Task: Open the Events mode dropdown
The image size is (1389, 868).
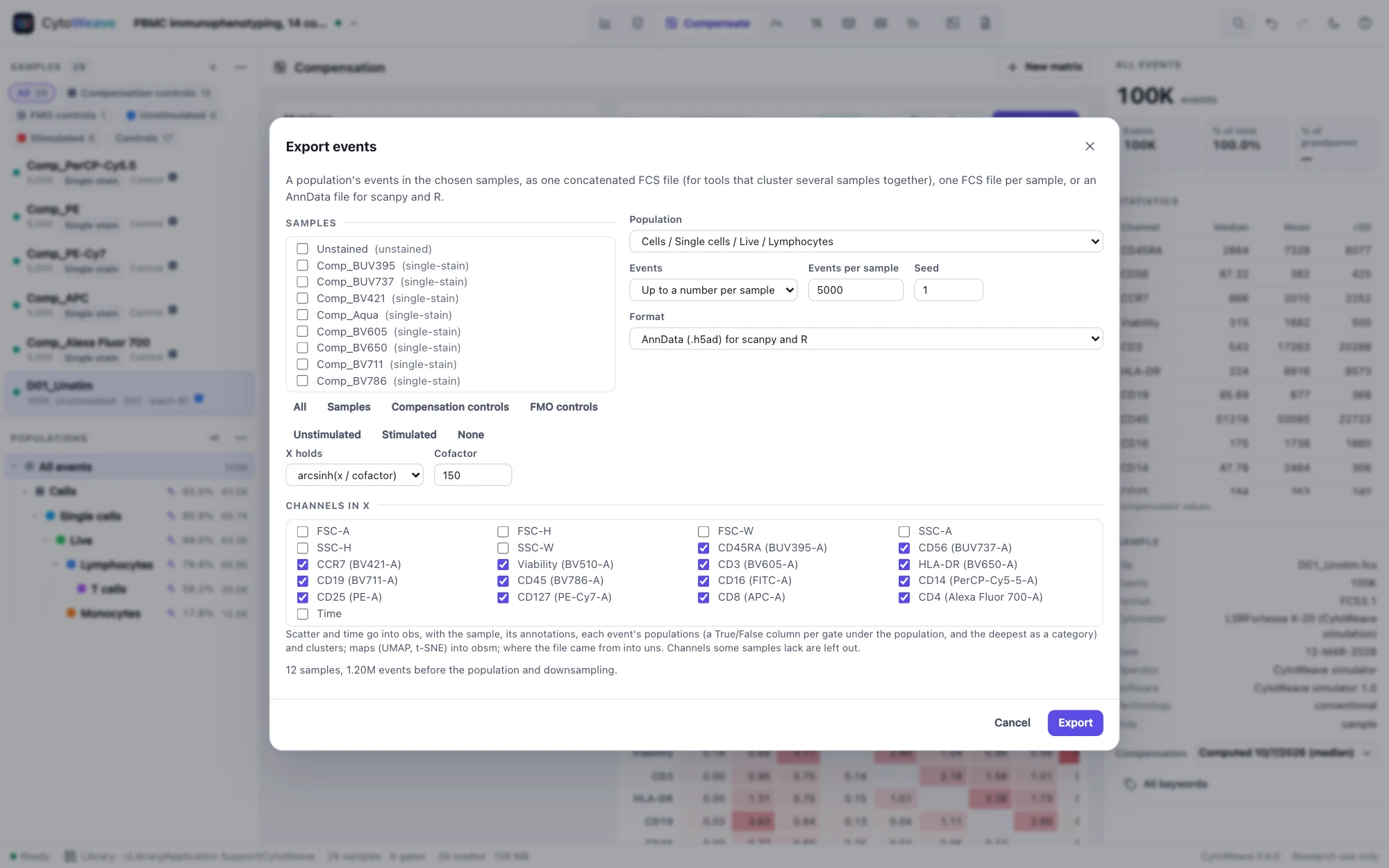Action: (713, 290)
